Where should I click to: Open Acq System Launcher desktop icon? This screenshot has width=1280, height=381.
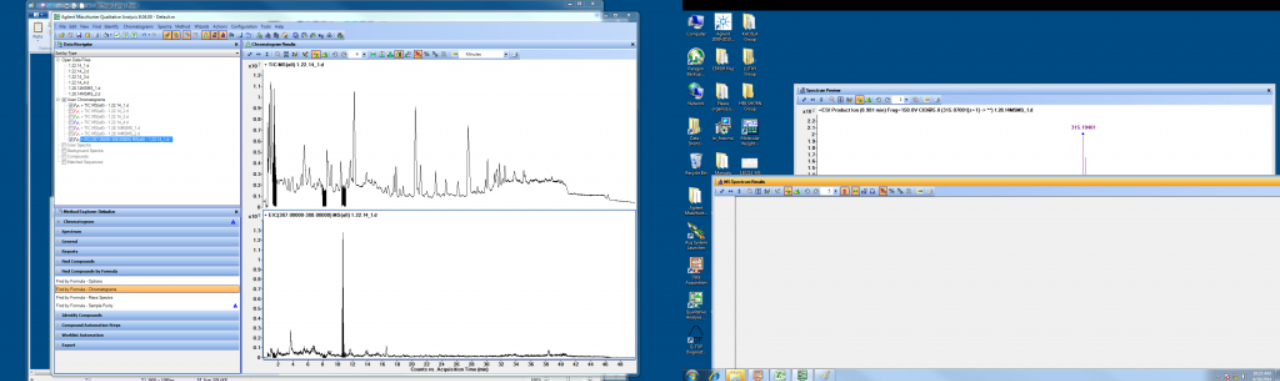tap(696, 234)
